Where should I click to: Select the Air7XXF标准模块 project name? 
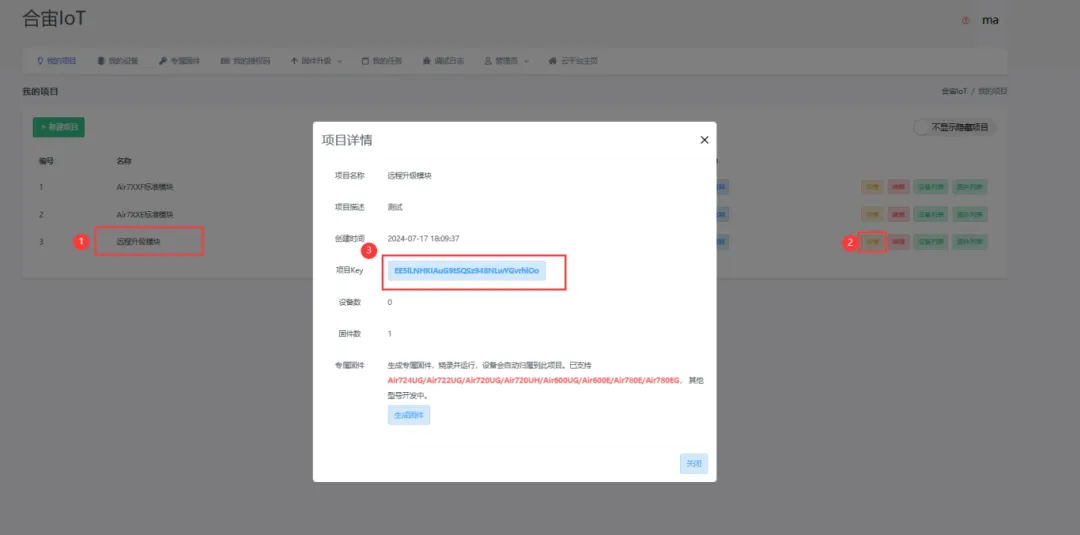pyautogui.click(x=145, y=187)
